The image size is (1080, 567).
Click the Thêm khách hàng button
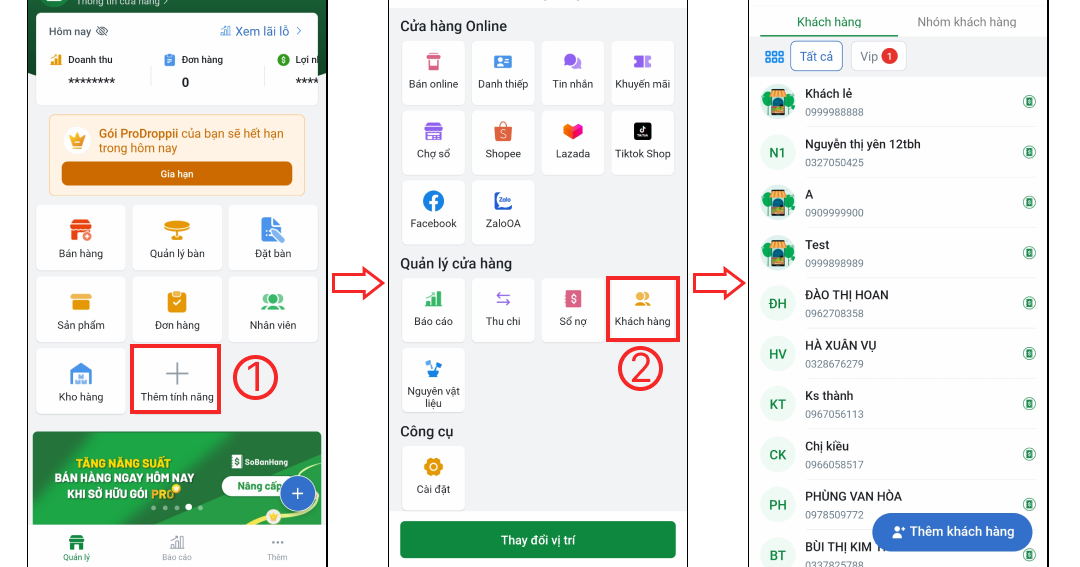tap(952, 532)
